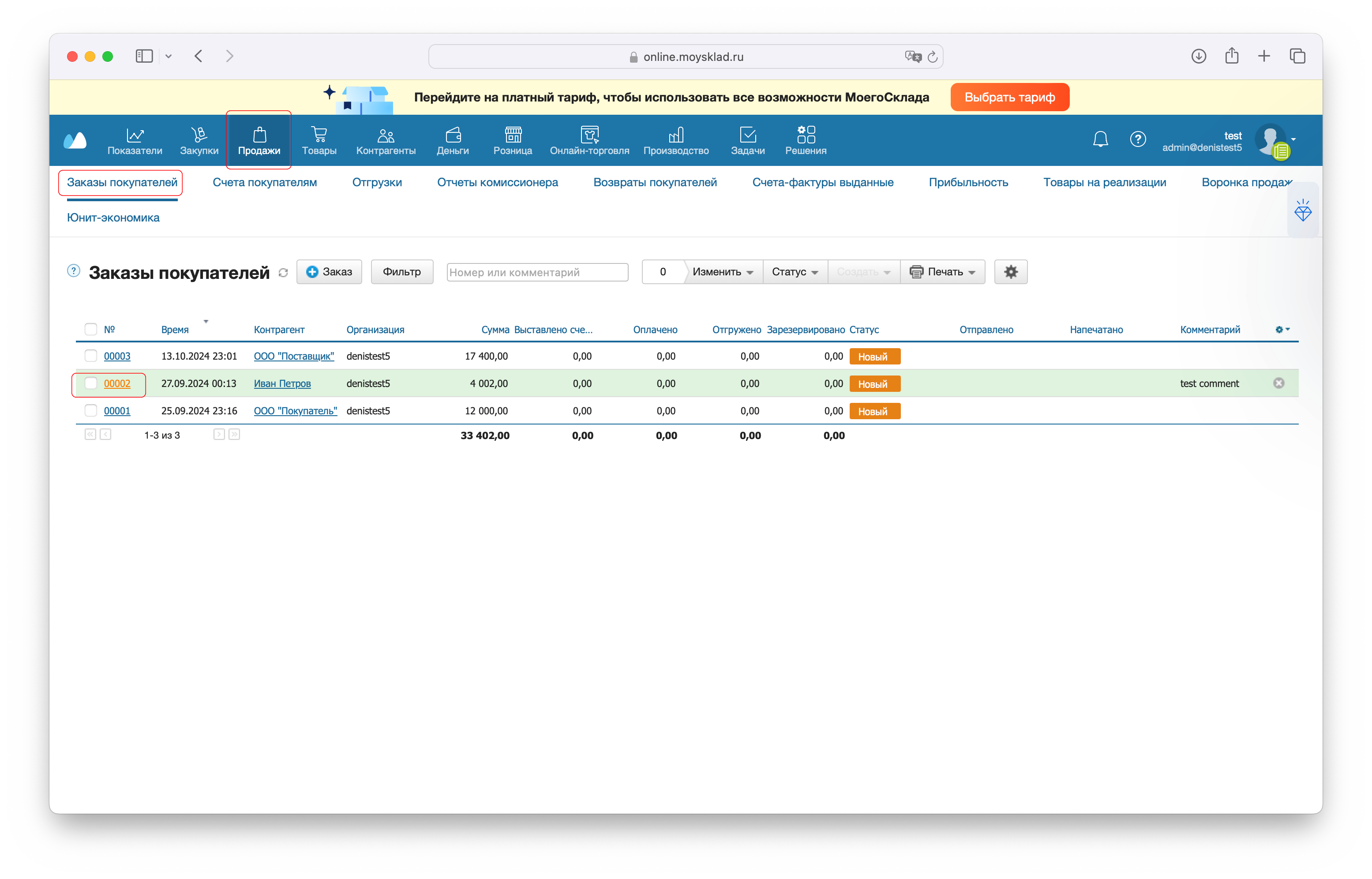
Task: Open the Счета покупателям tab
Action: (265, 182)
